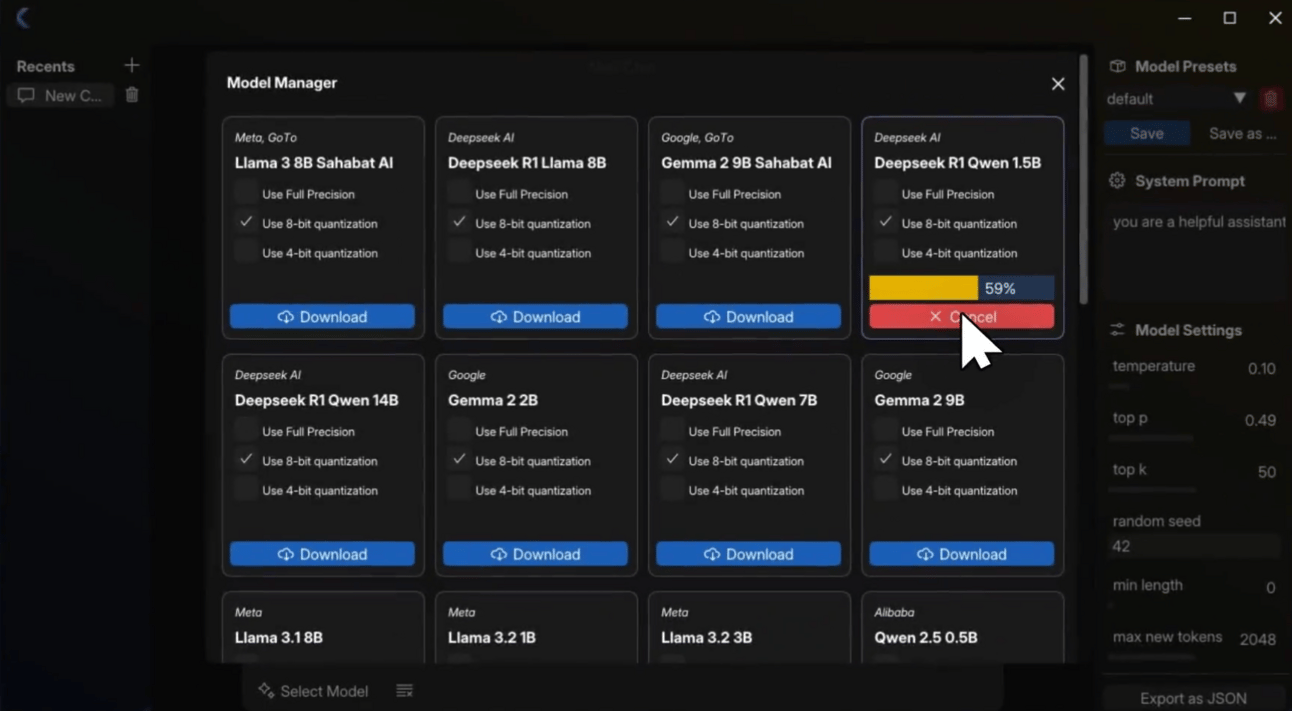Enable Full Precision for Gemma 2 9B
1292x711 pixels.
tap(884, 430)
